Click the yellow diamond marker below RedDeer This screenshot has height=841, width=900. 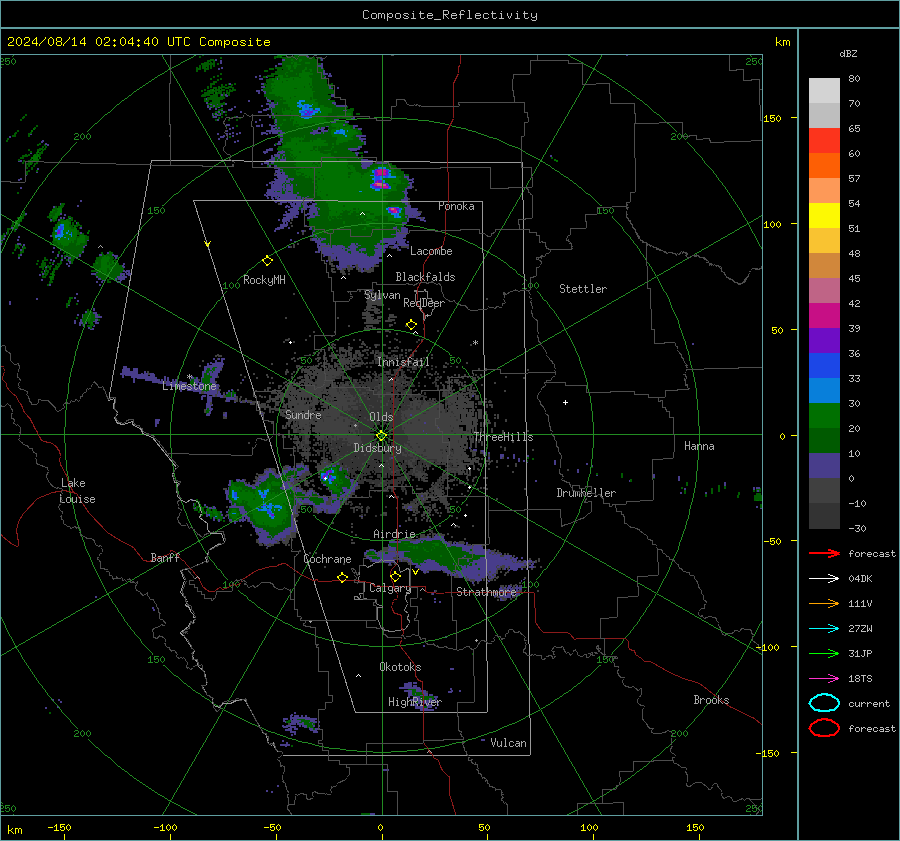(x=411, y=325)
